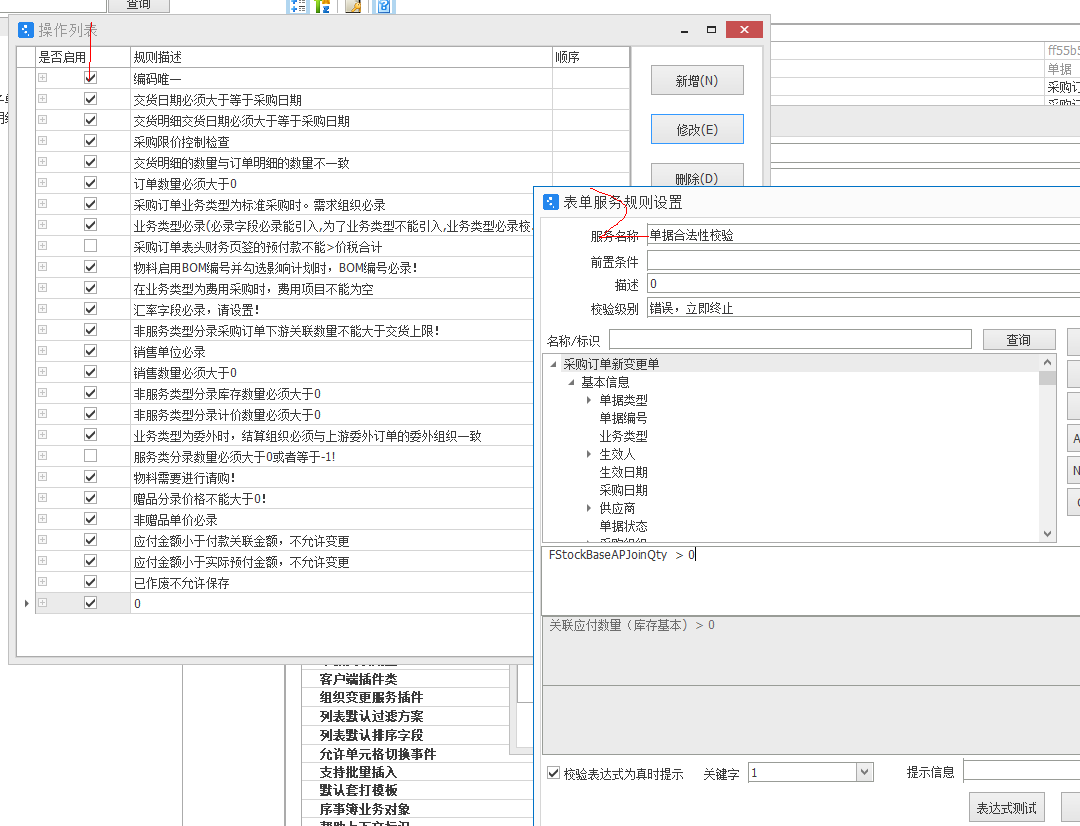This screenshot has height=826, width=1080.
Task: Click the alphabetical A-Z sort icon
Action: pyautogui.click(x=323, y=6)
